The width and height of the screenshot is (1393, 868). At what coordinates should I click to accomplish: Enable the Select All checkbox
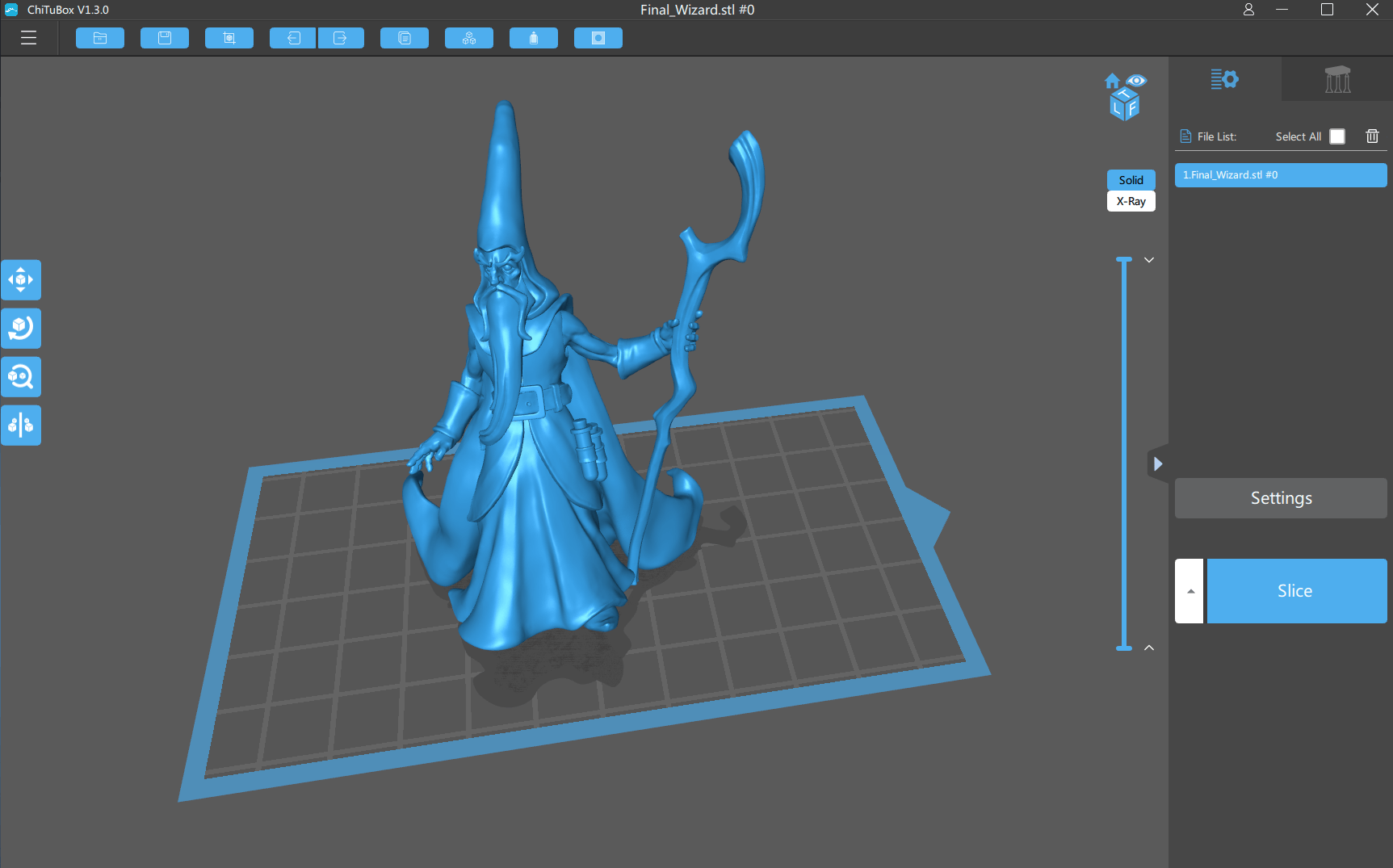pos(1337,136)
